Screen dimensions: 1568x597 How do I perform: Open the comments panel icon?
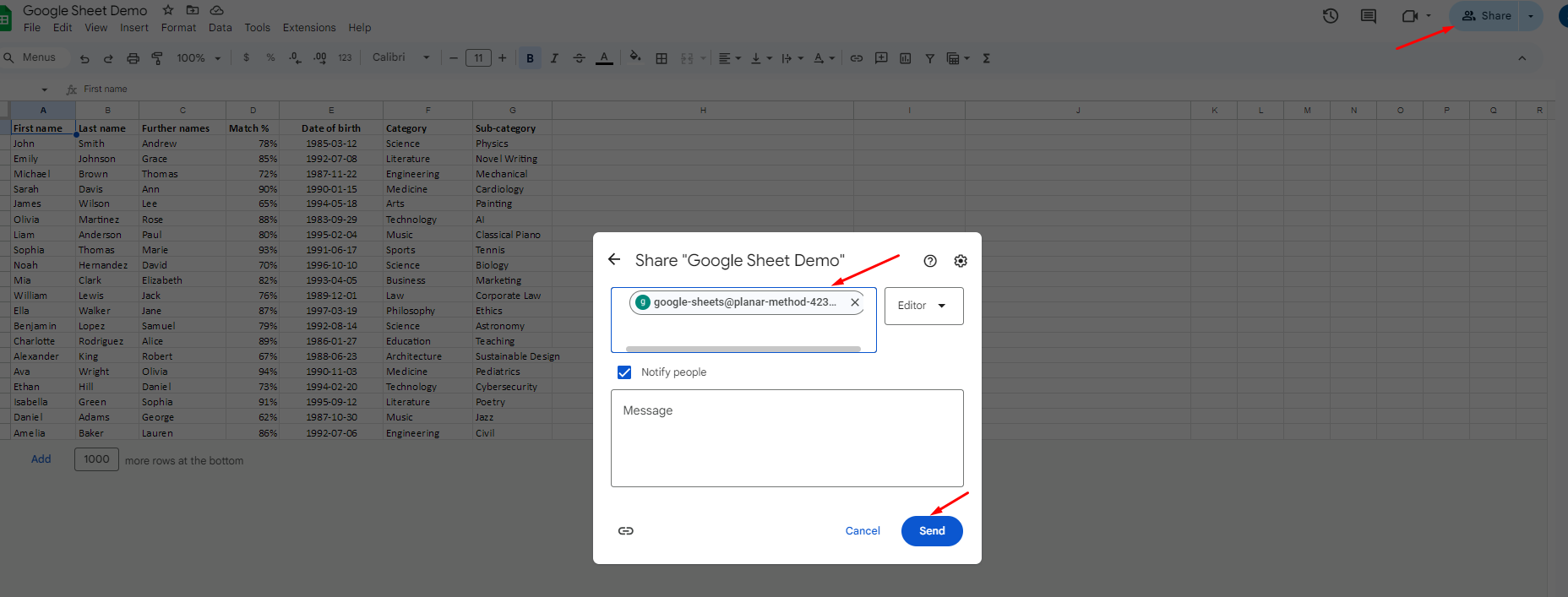tap(1369, 16)
